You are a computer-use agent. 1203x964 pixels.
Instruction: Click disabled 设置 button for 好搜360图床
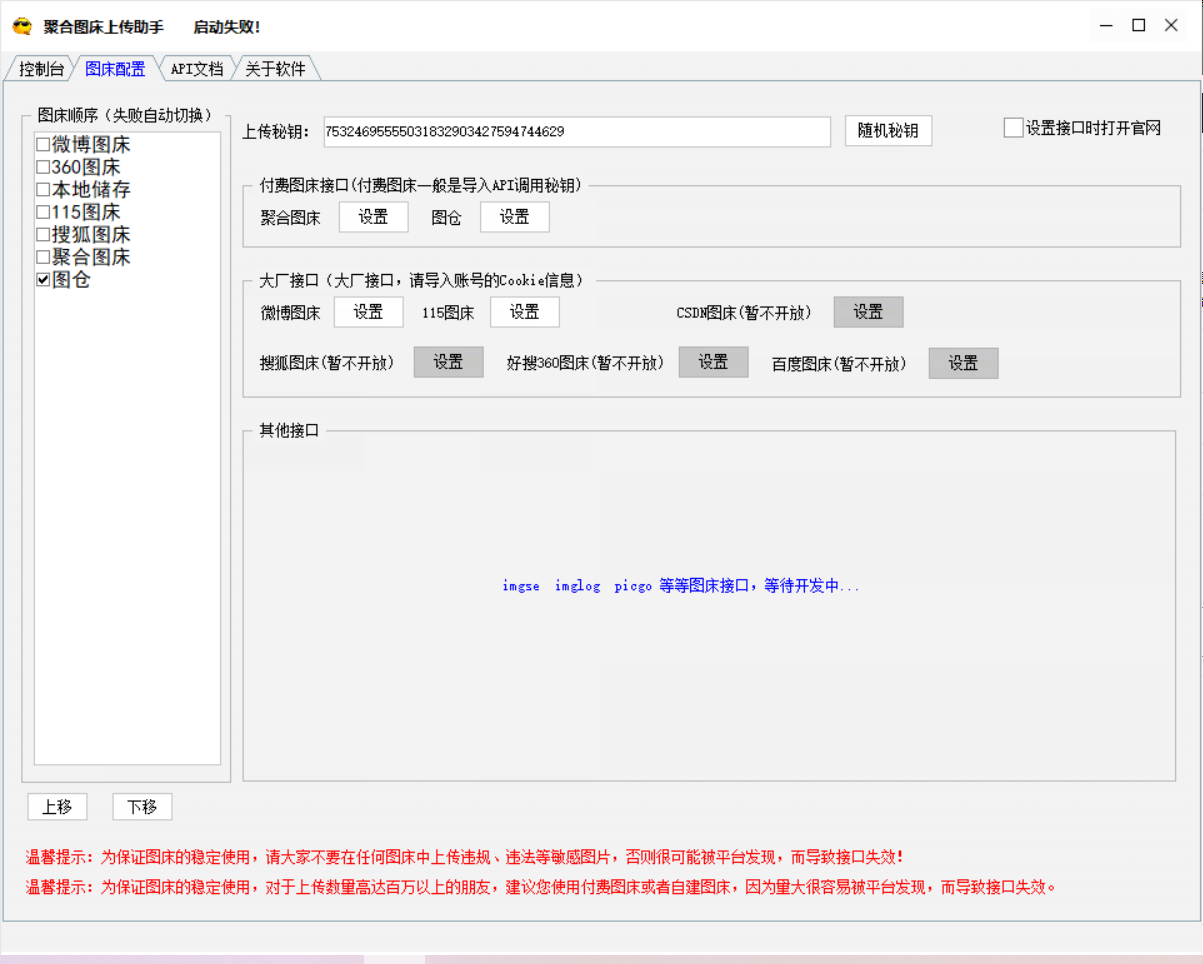713,362
